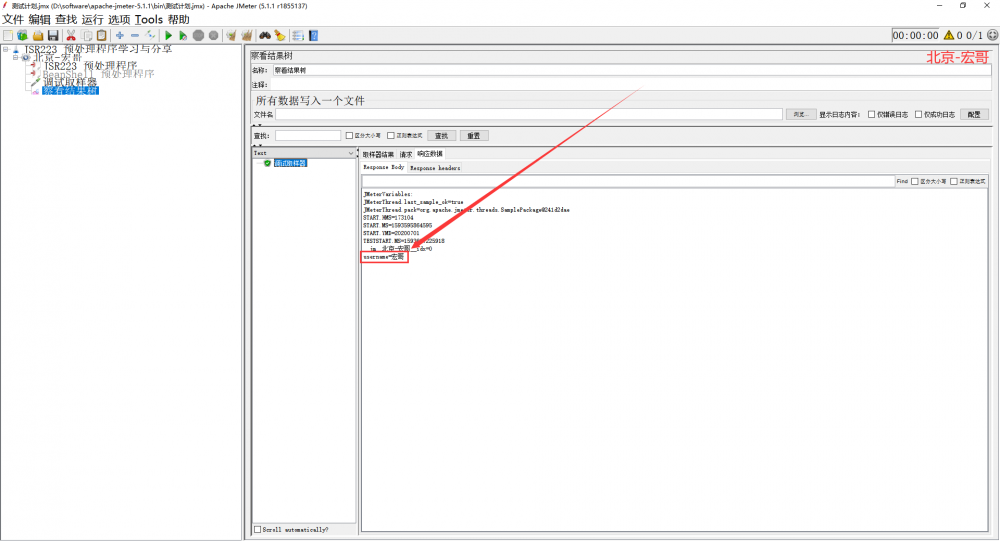Collapse the 北京-宏哥 thread group node
1000x541 pixels.
tap(15, 57)
